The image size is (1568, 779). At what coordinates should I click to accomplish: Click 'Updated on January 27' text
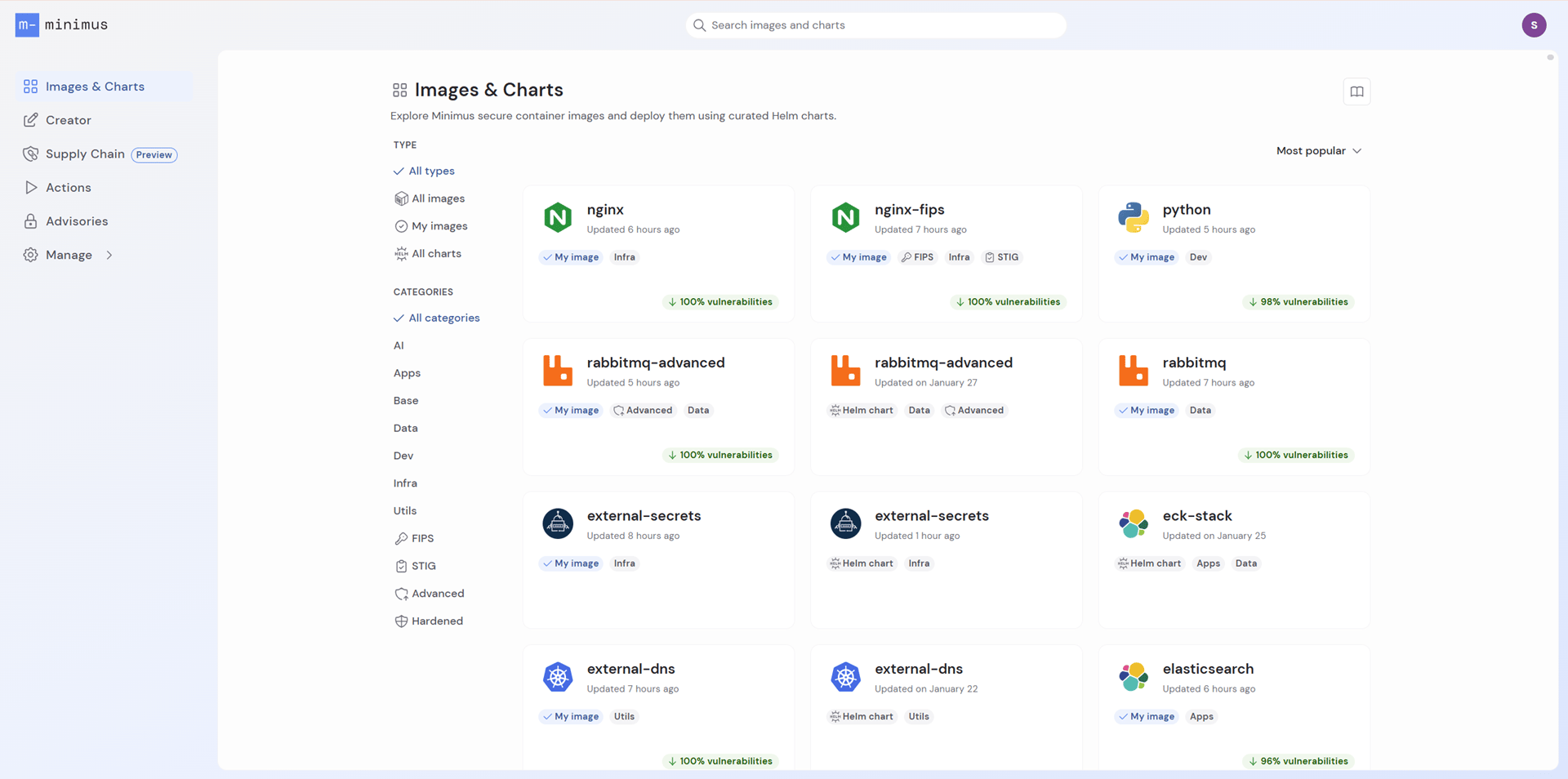tap(925, 383)
